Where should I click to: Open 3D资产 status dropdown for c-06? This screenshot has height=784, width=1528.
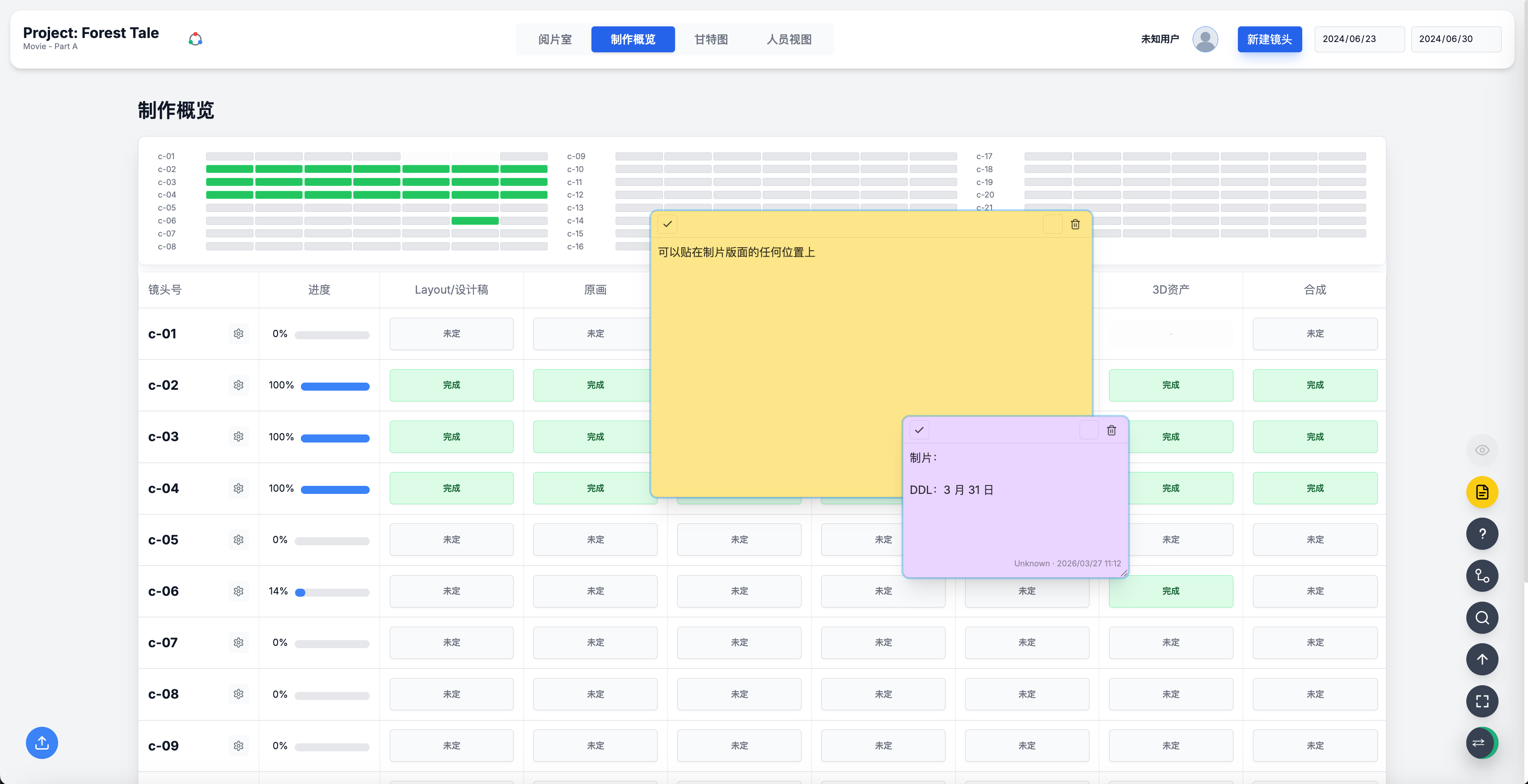pos(1170,591)
